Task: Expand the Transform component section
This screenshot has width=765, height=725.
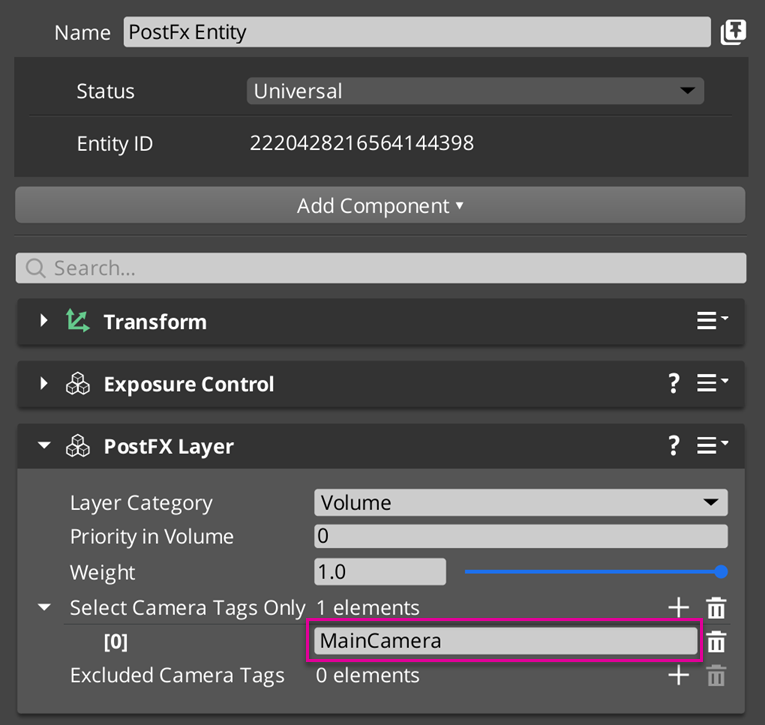Action: coord(44,321)
